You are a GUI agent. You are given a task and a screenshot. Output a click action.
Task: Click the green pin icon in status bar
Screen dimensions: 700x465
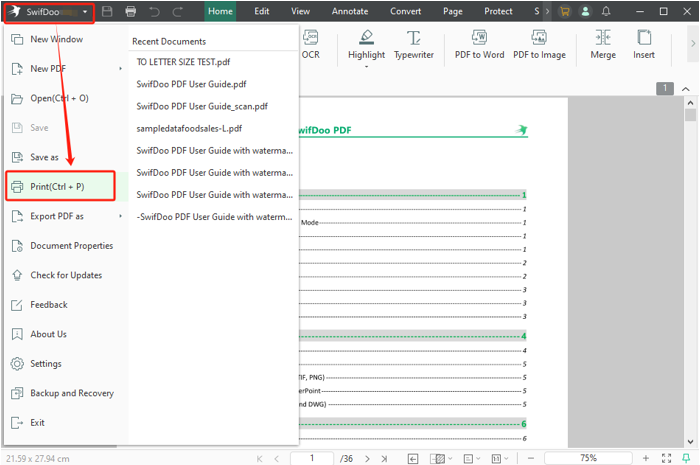pyautogui.click(x=686, y=458)
